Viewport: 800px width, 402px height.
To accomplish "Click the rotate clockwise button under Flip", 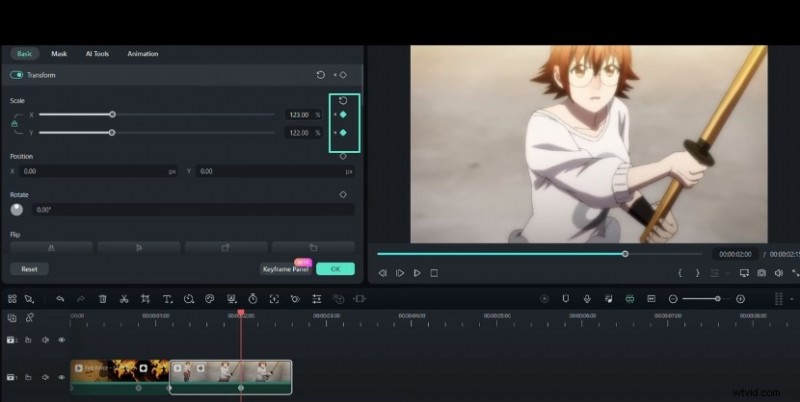I will [226, 247].
